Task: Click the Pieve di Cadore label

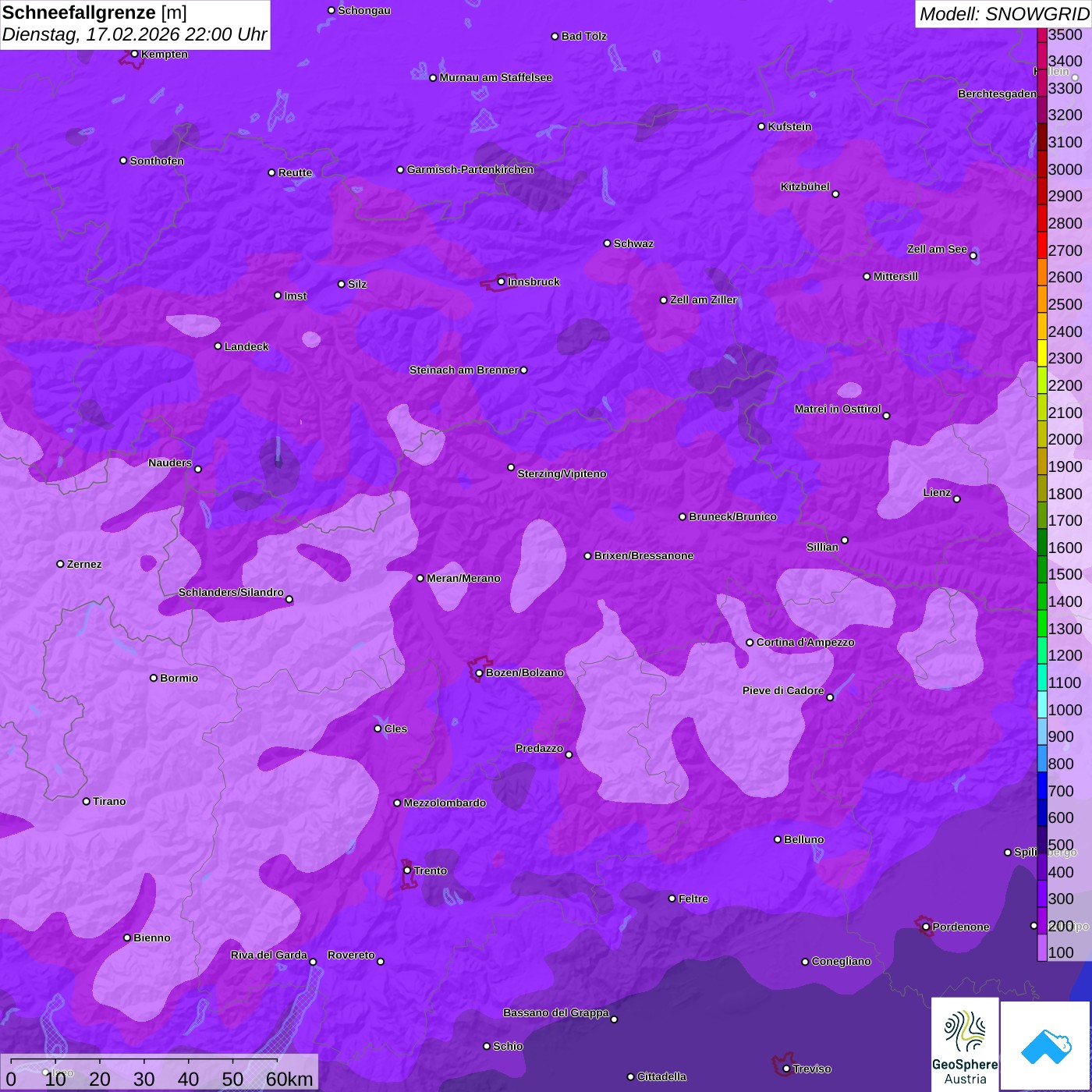Action: click(x=783, y=690)
